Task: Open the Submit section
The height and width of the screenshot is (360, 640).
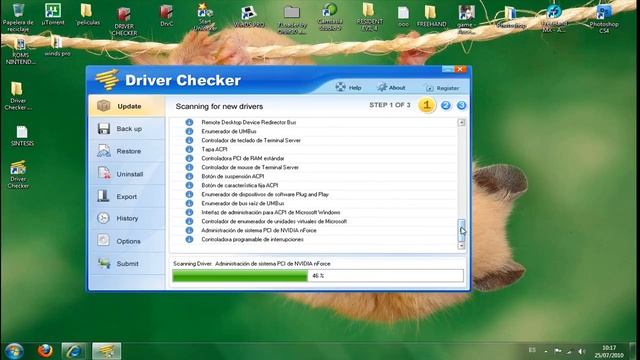Action: [x=127, y=264]
